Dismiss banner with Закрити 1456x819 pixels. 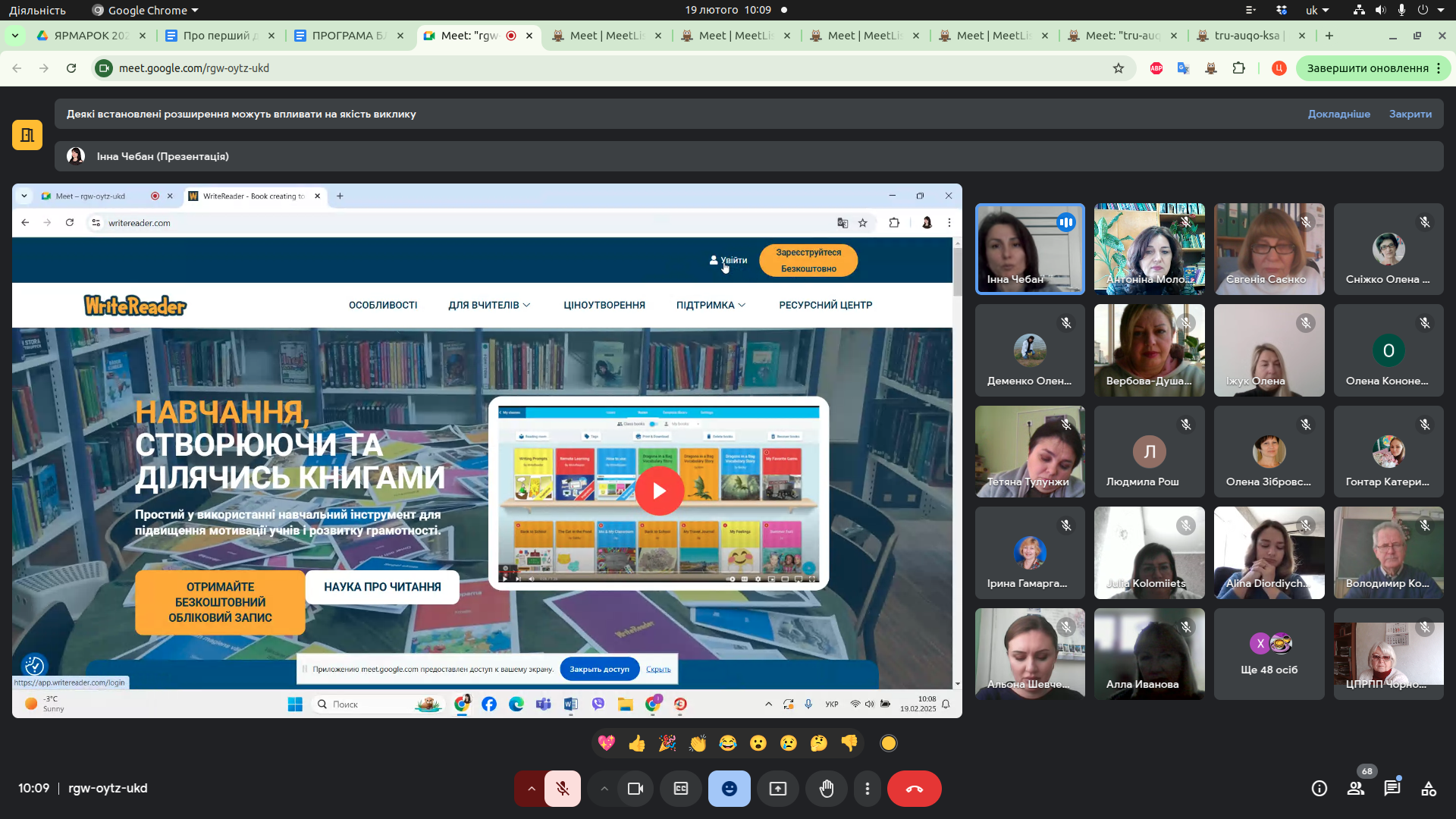pos(1410,114)
